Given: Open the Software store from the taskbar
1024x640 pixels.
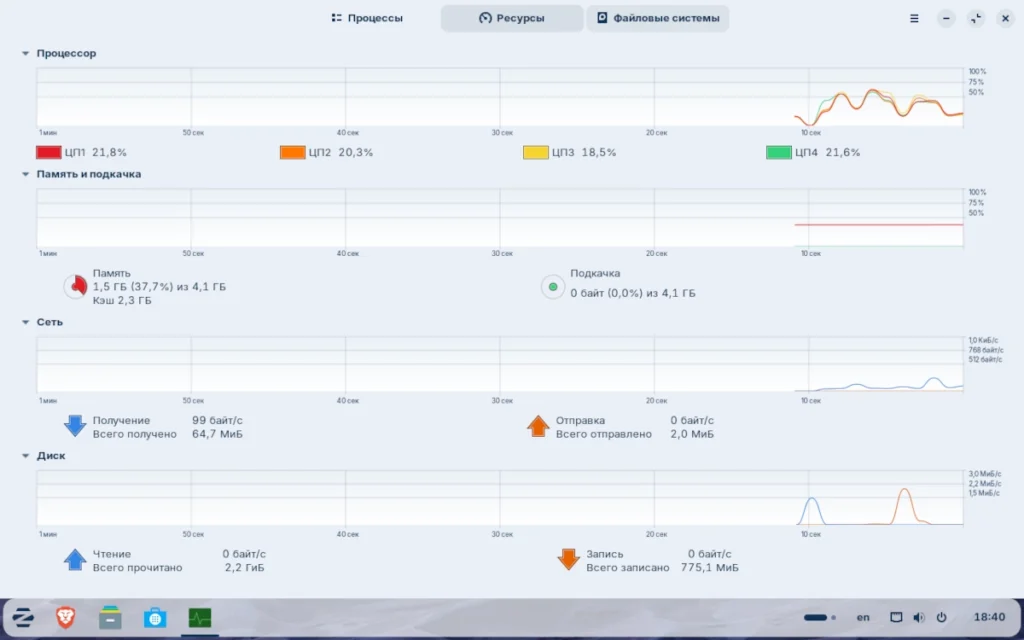Looking at the screenshot, I should [155, 617].
